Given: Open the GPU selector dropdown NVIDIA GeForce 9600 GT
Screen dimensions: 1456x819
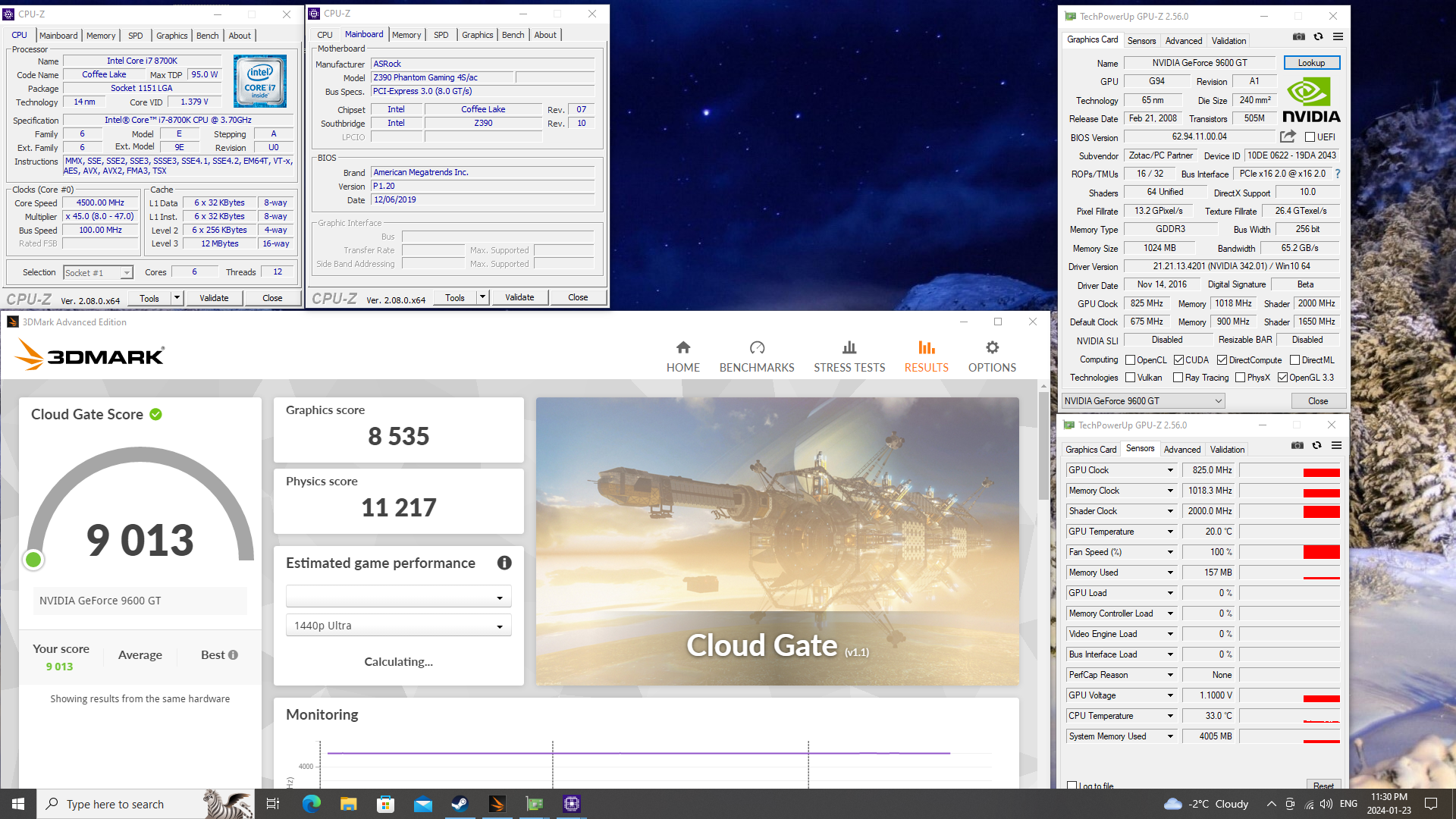Looking at the screenshot, I should point(1143,401).
